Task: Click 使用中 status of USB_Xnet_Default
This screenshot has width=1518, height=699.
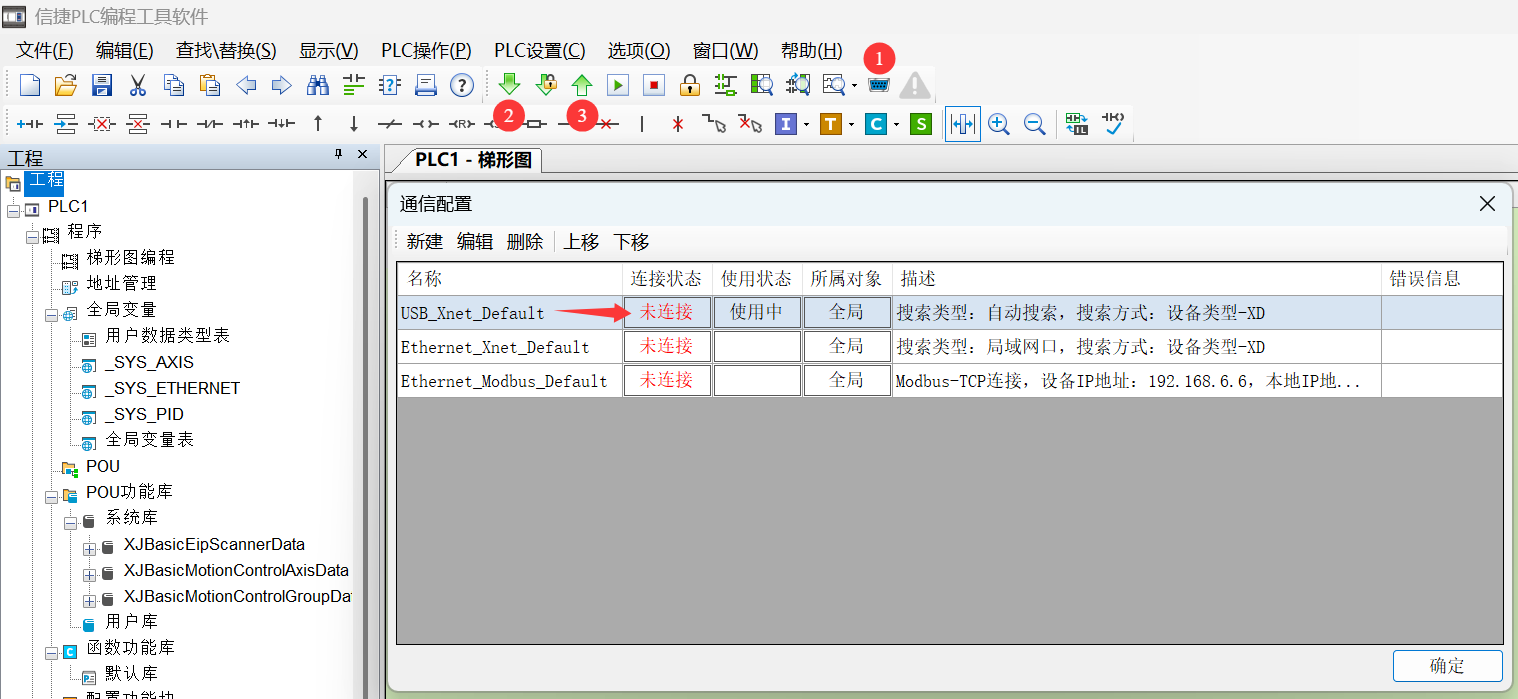Action: pos(757,312)
